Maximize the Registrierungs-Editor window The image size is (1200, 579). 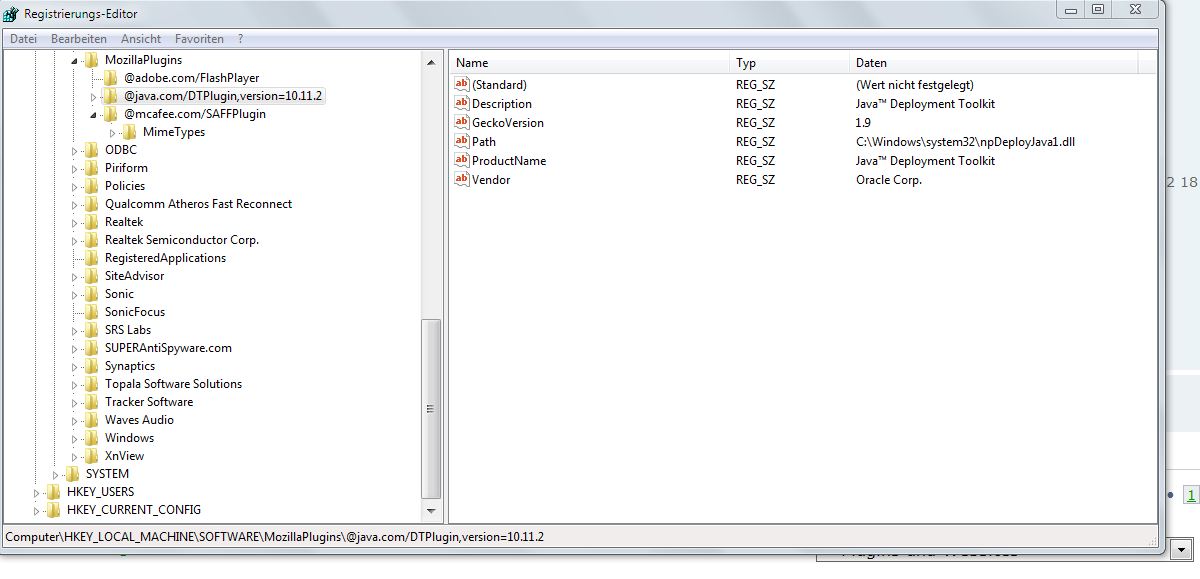1097,9
